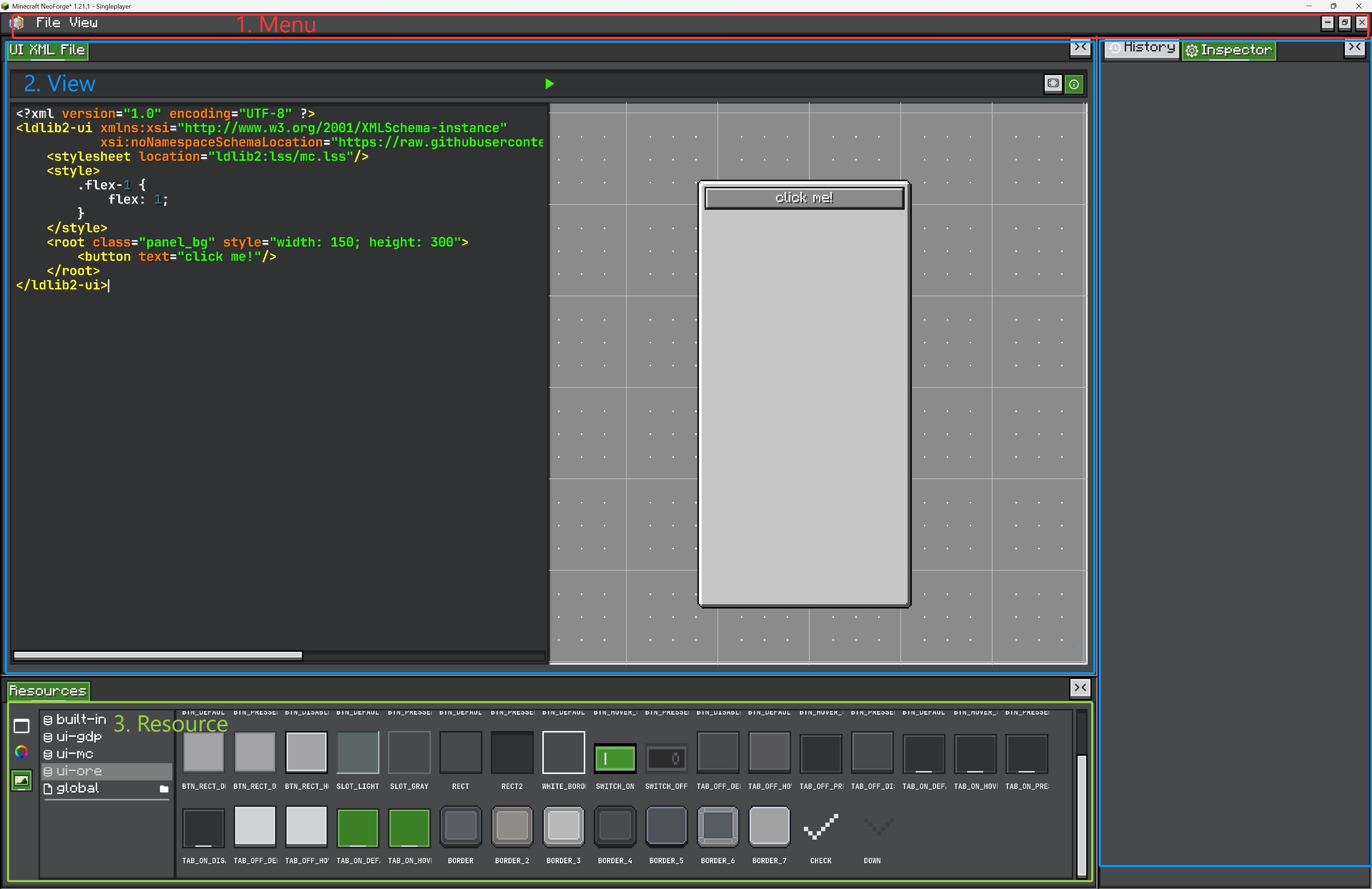Restore down the Minecraft NeoForge OS window
The height and width of the screenshot is (889, 1372).
point(1333,6)
